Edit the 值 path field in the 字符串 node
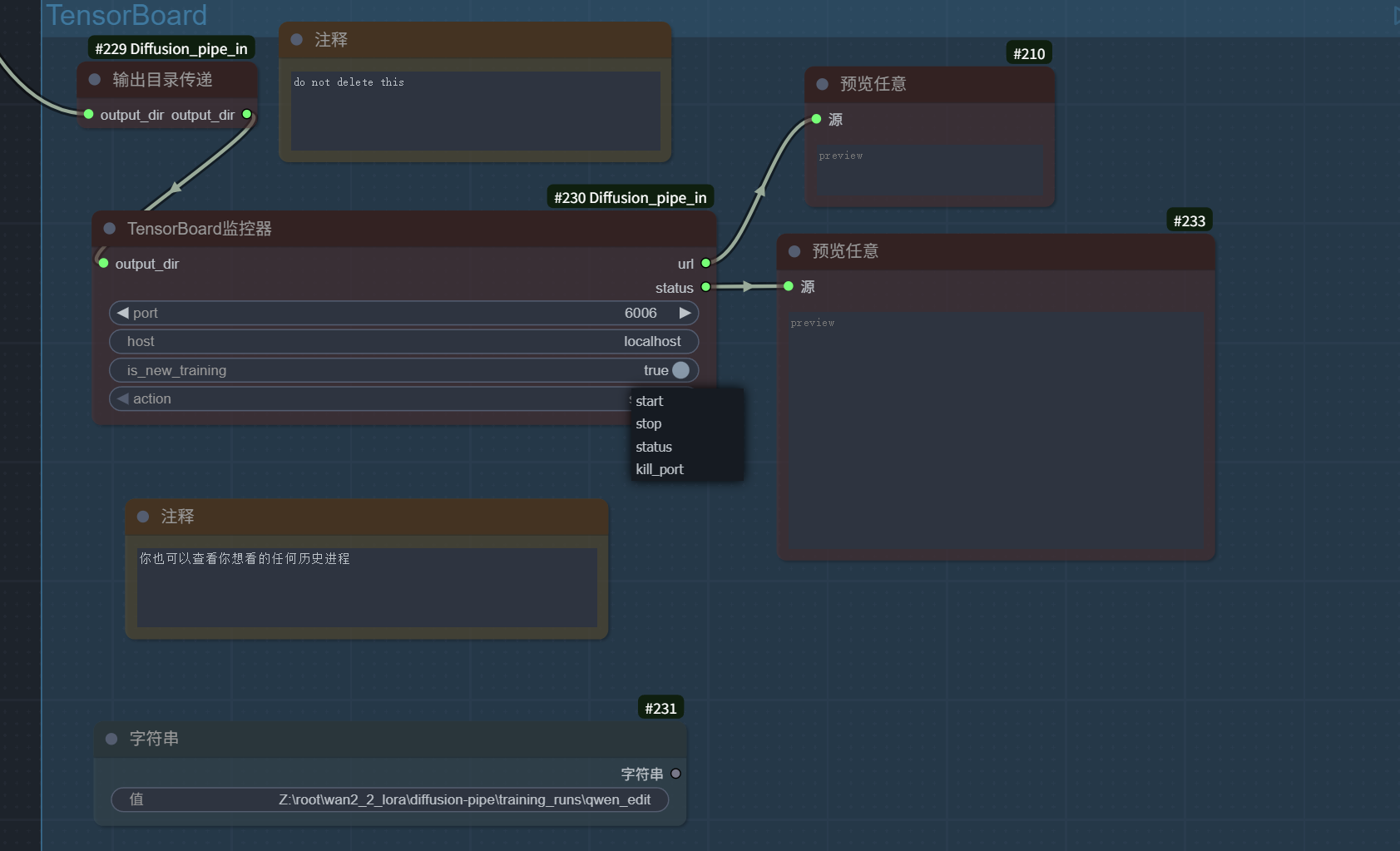Viewport: 1400px width, 851px height. point(389,799)
